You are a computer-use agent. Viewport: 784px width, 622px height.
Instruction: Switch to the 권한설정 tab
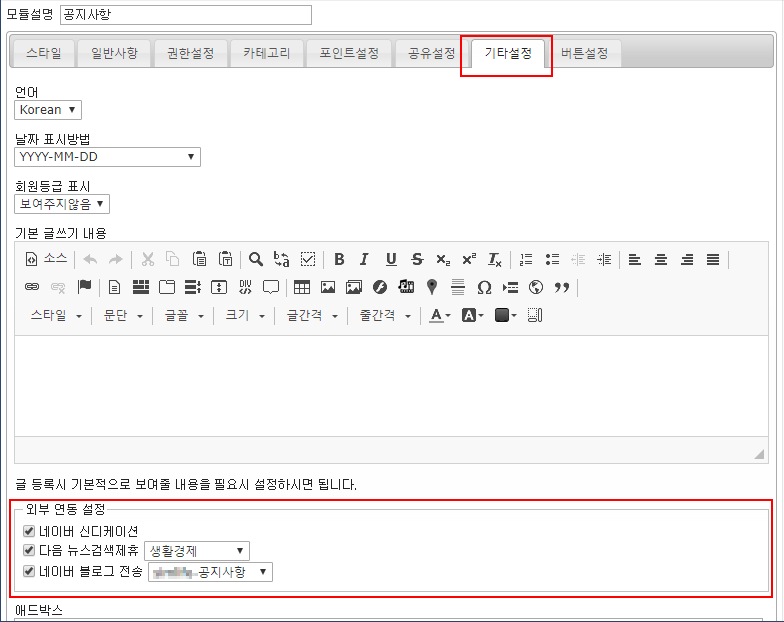[x=190, y=53]
